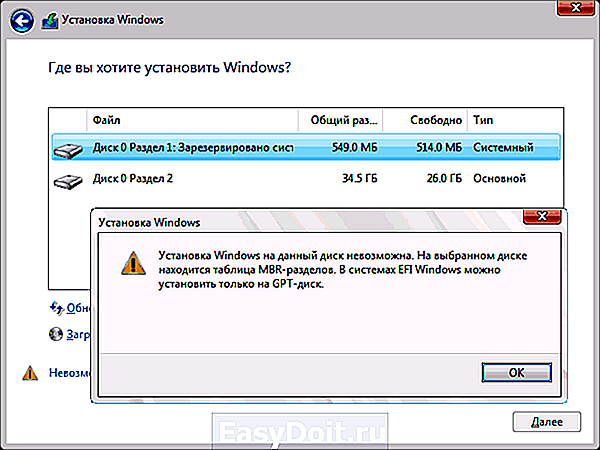Select row Диск 0 Раздел 2

(306, 178)
